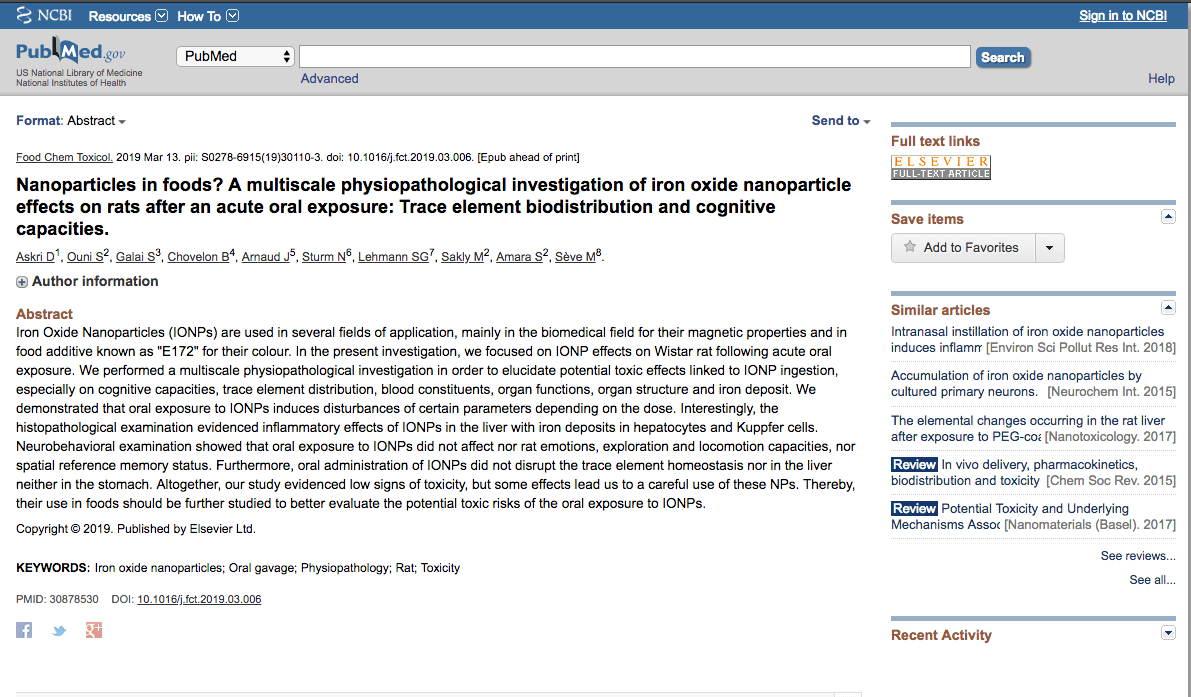Click the Abstract heading
This screenshot has width=1191, height=697.
click(x=44, y=314)
